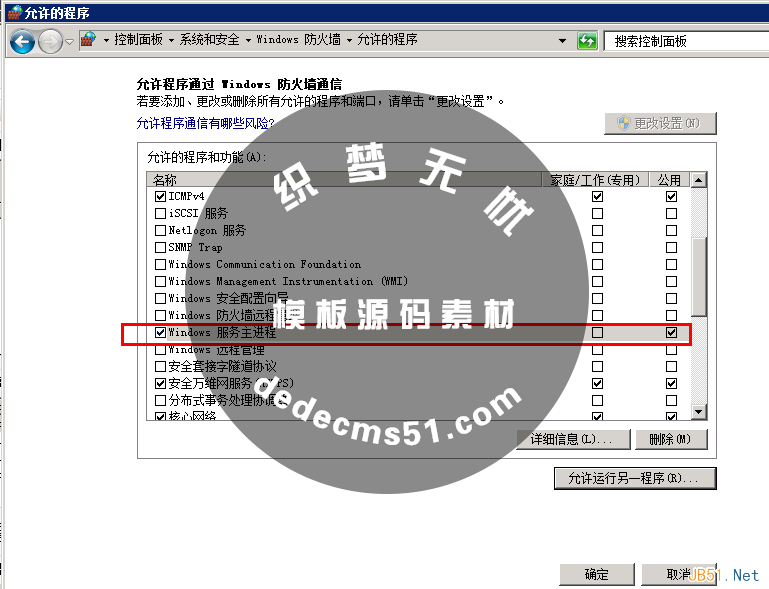Toggle the 分布式事务处理协调器 name checkbox
769x589 pixels.
pos(160,401)
